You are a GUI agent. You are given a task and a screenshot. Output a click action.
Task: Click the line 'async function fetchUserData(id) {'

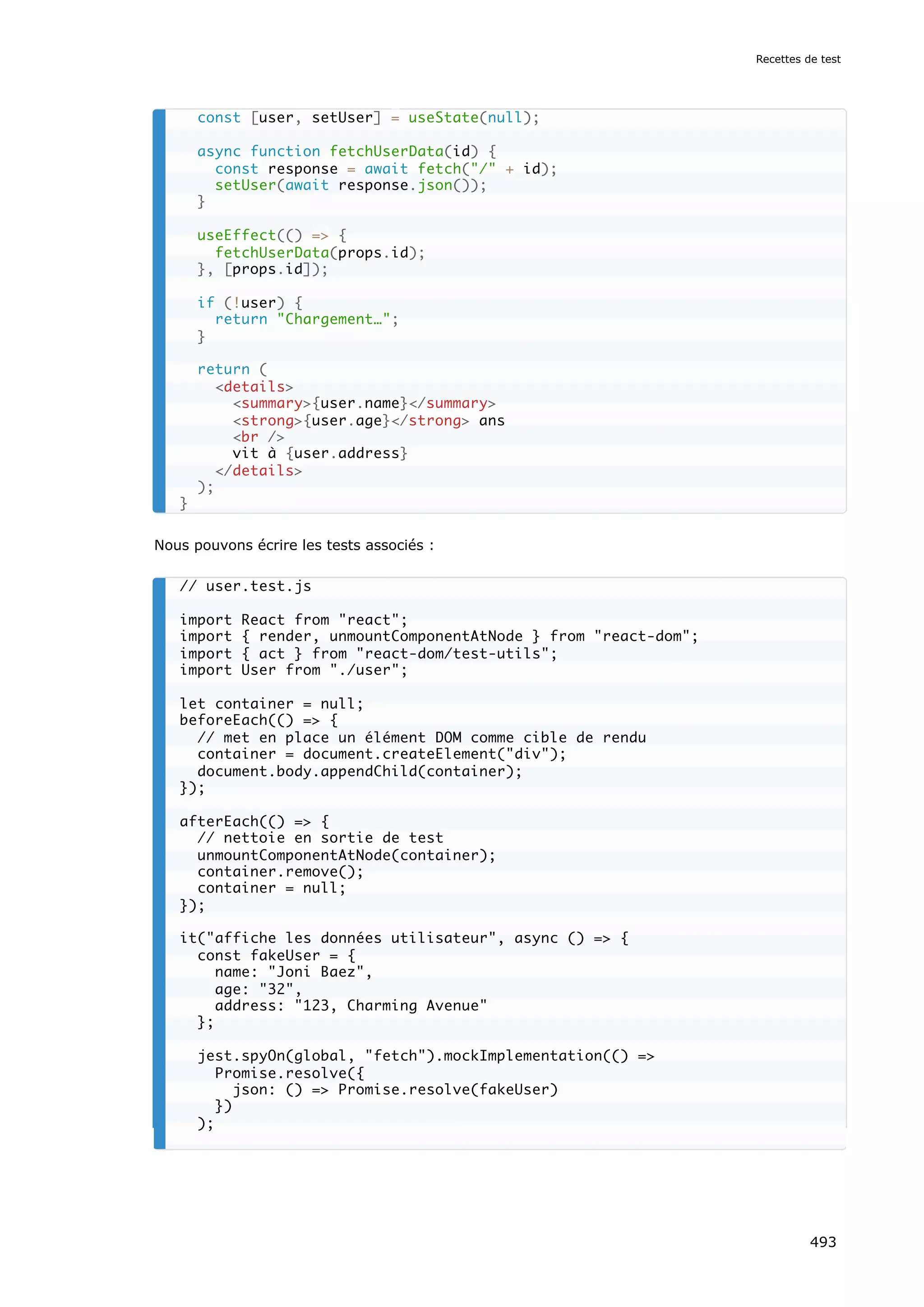(346, 152)
